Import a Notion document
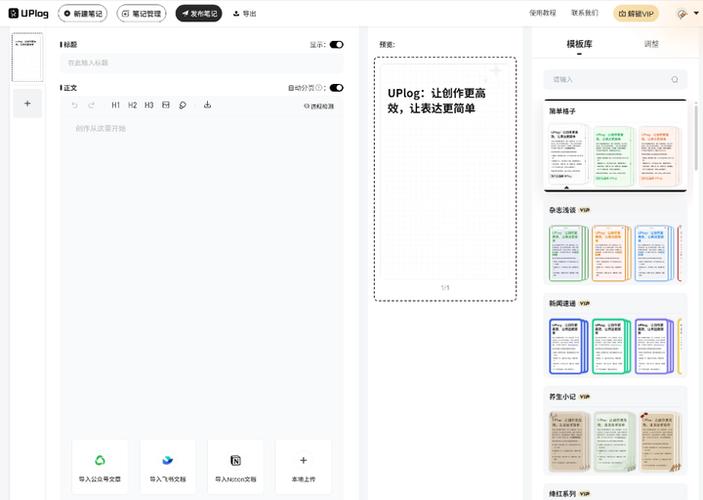Image resolution: width=703 pixels, height=500 pixels. pyautogui.click(x=235, y=466)
